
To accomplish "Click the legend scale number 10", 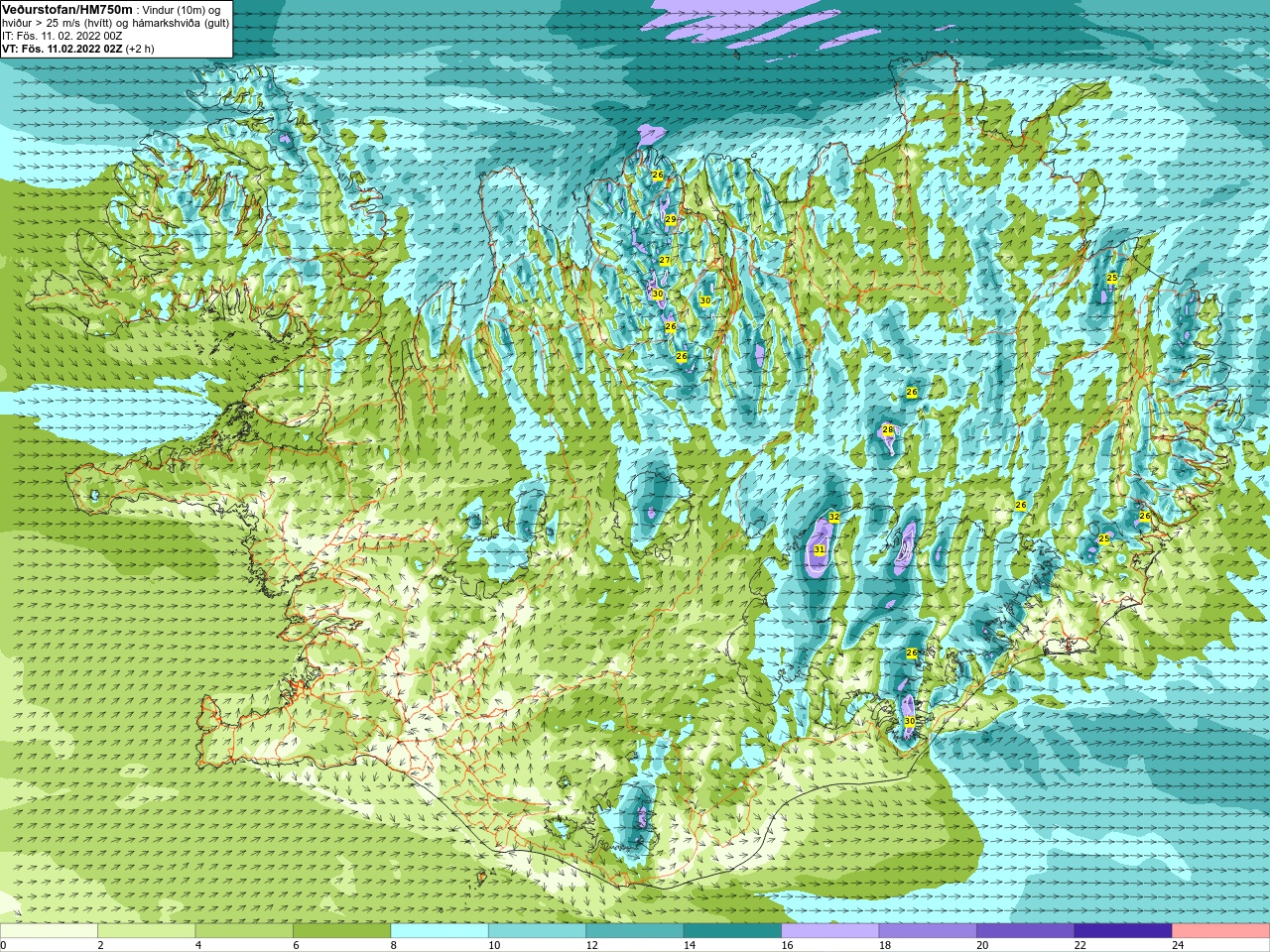I will point(494,945).
